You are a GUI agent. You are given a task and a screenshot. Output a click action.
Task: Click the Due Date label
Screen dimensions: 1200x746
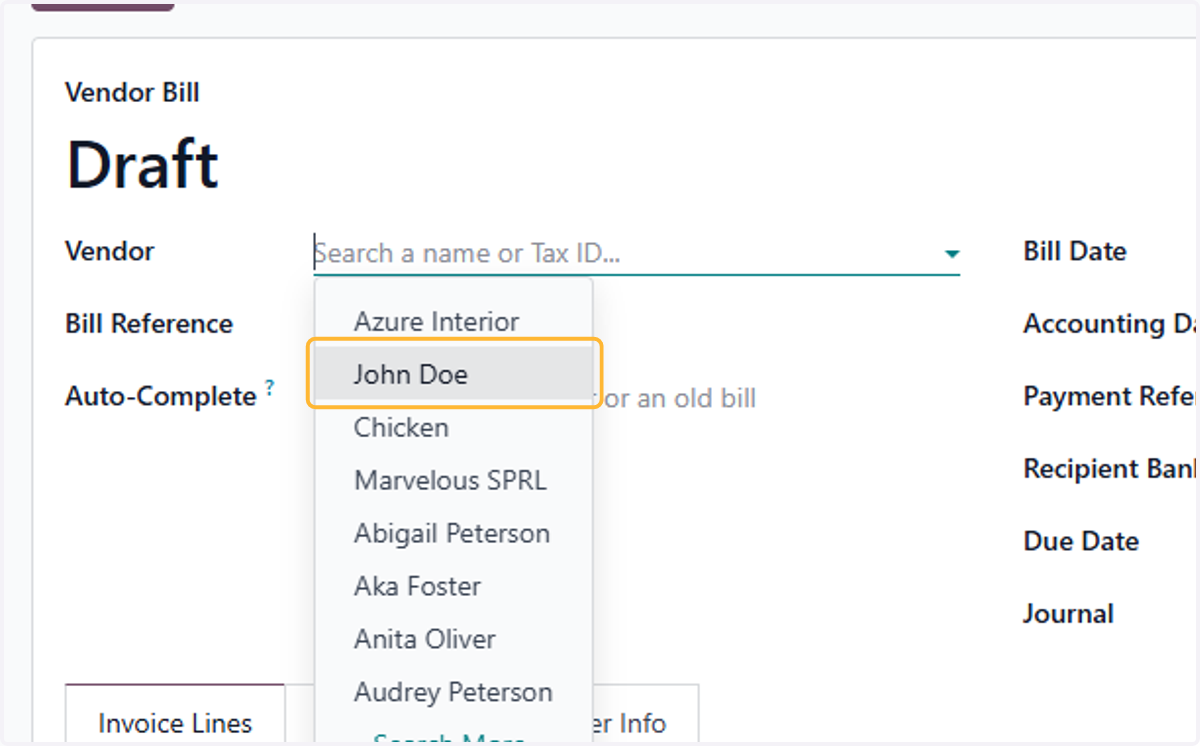[1081, 542]
